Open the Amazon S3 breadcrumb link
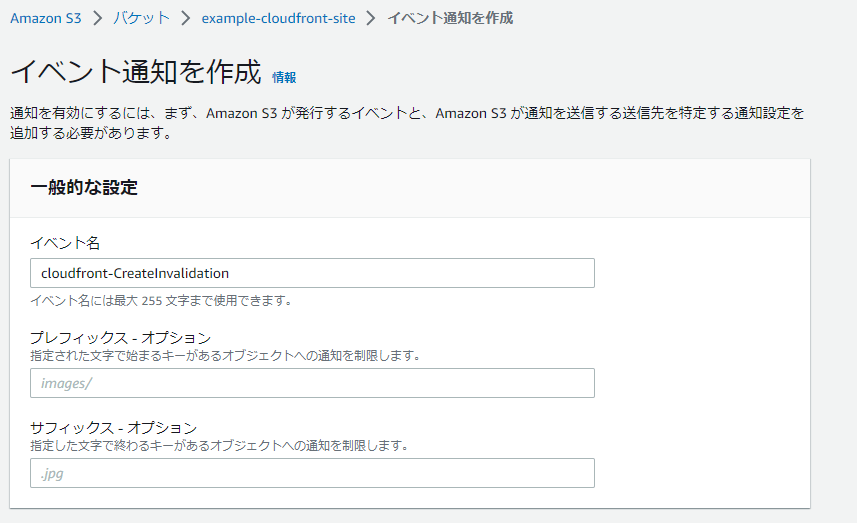 (45, 18)
